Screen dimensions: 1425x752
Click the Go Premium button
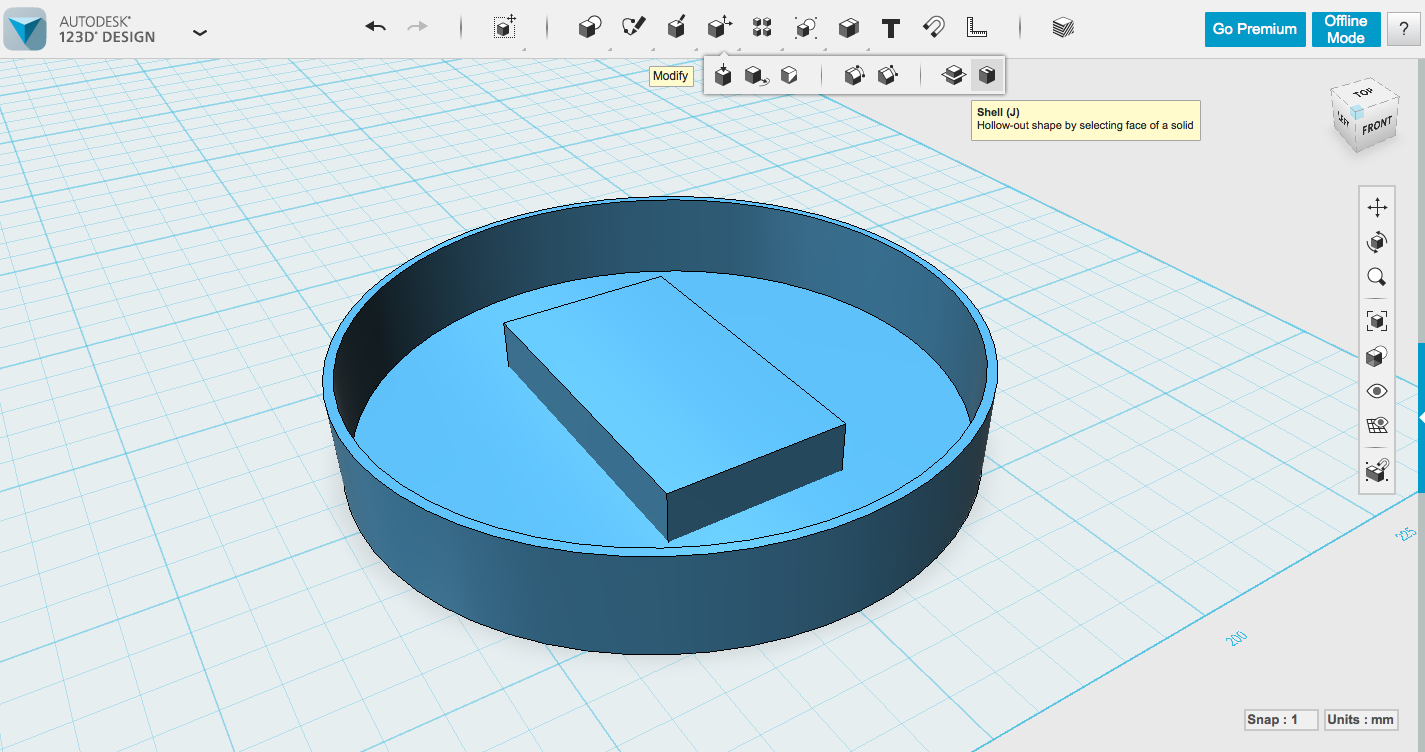point(1254,29)
